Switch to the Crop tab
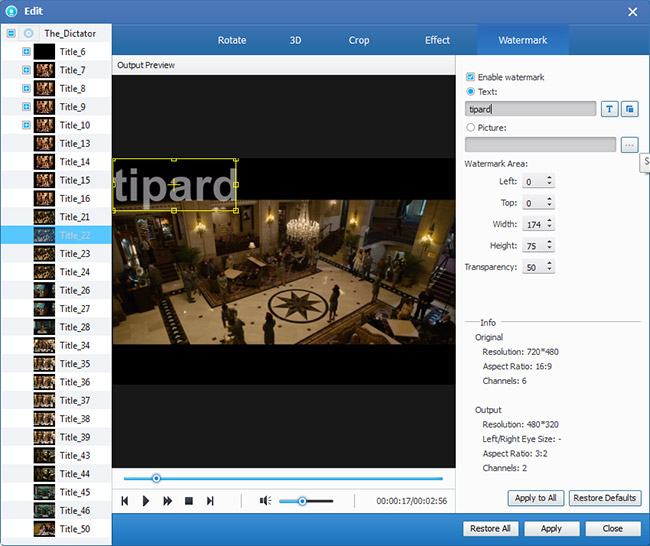650x546 pixels. [x=359, y=40]
